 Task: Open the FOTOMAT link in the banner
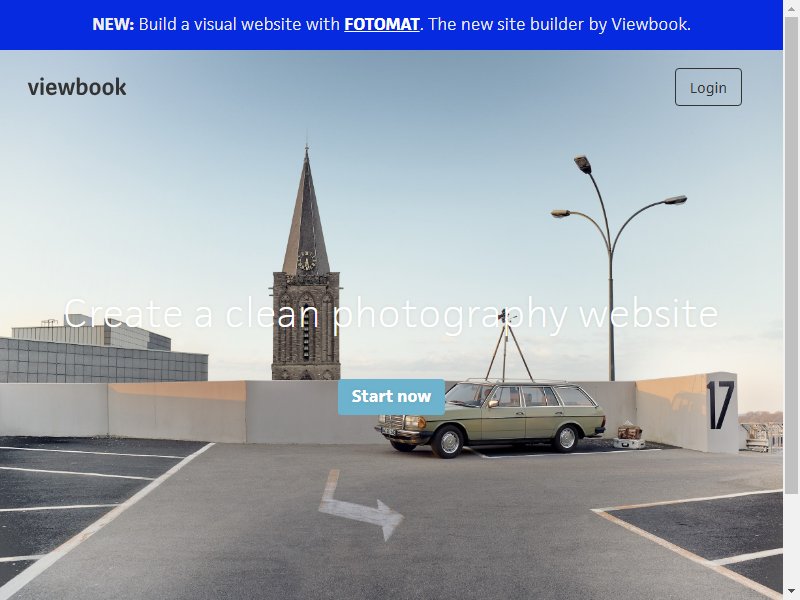pyautogui.click(x=382, y=24)
